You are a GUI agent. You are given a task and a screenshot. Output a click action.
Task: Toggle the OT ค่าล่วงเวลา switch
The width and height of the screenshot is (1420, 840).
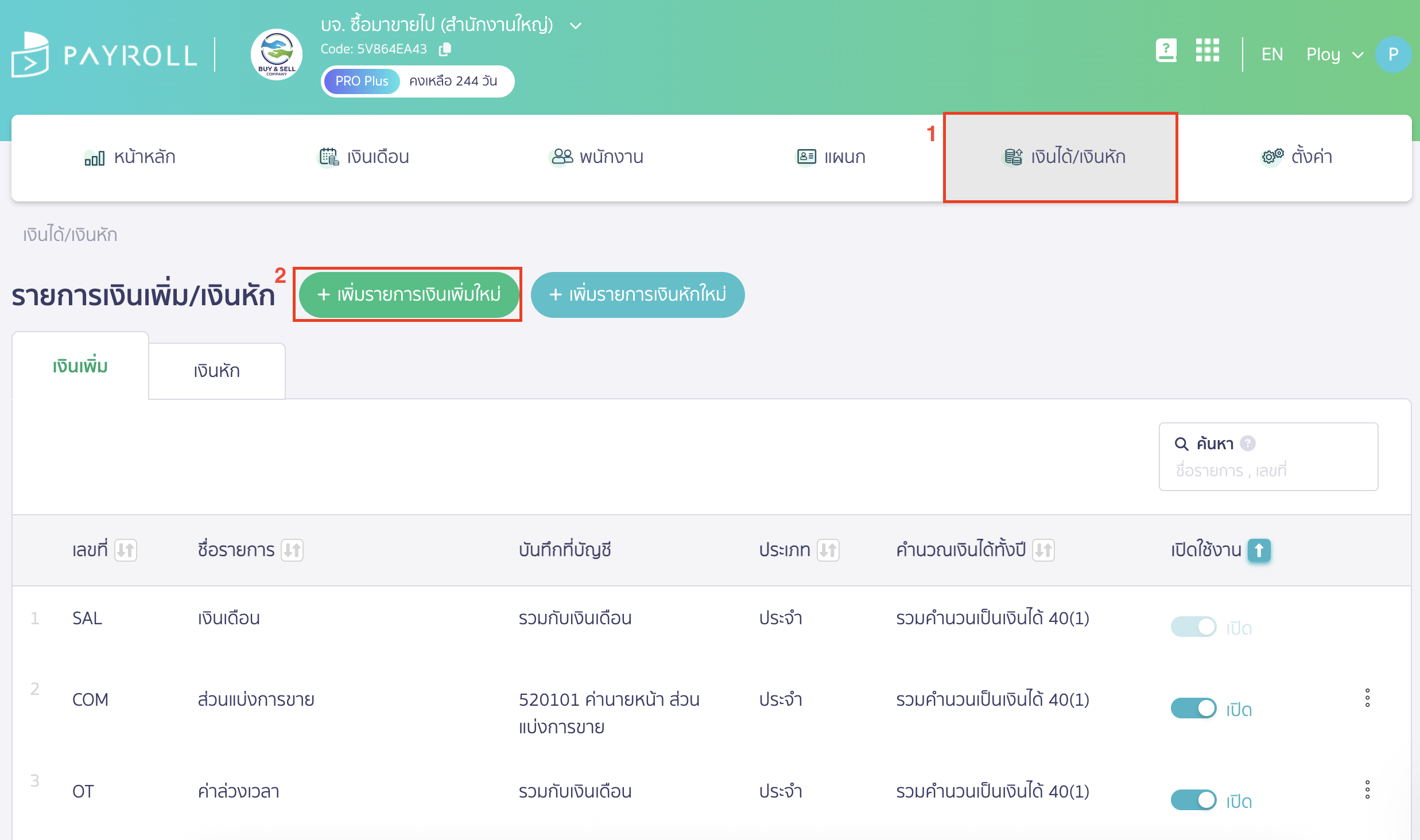point(1193,800)
